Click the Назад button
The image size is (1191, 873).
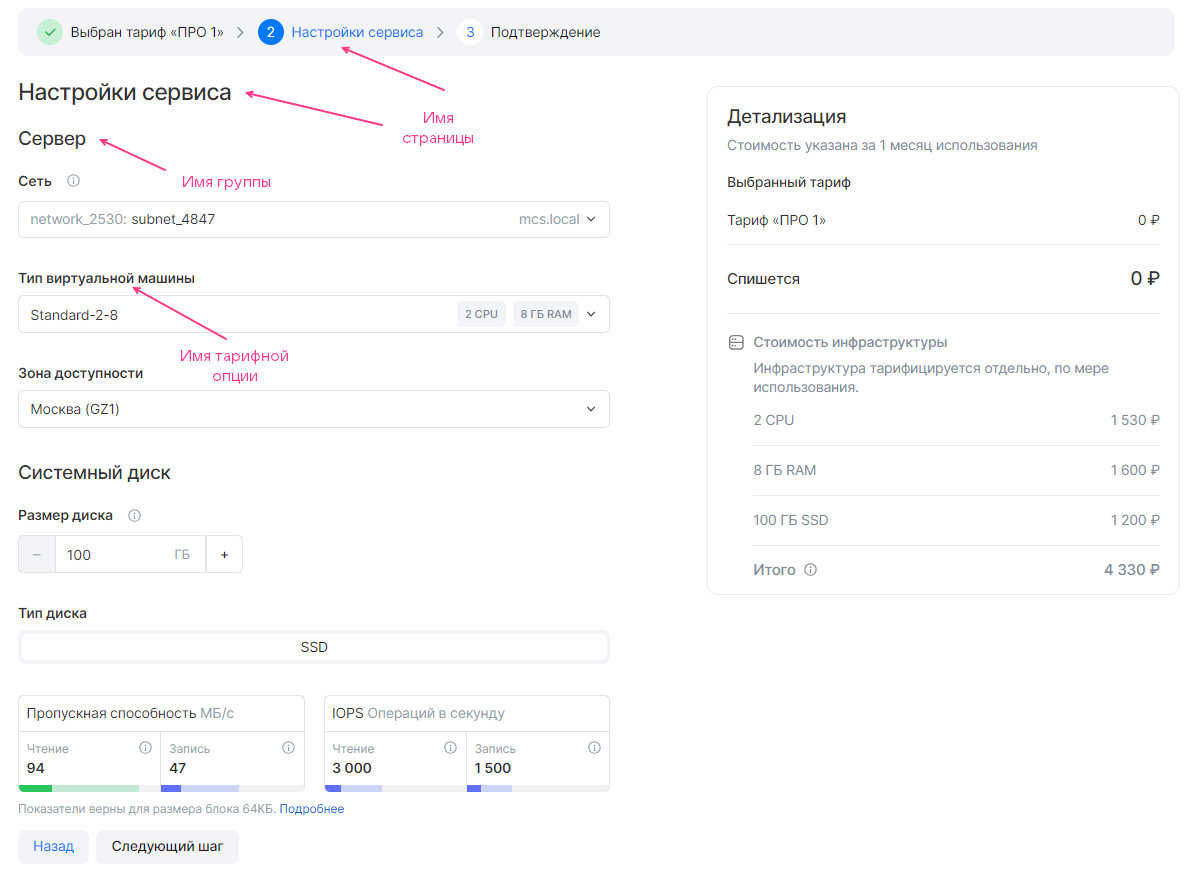click(53, 846)
